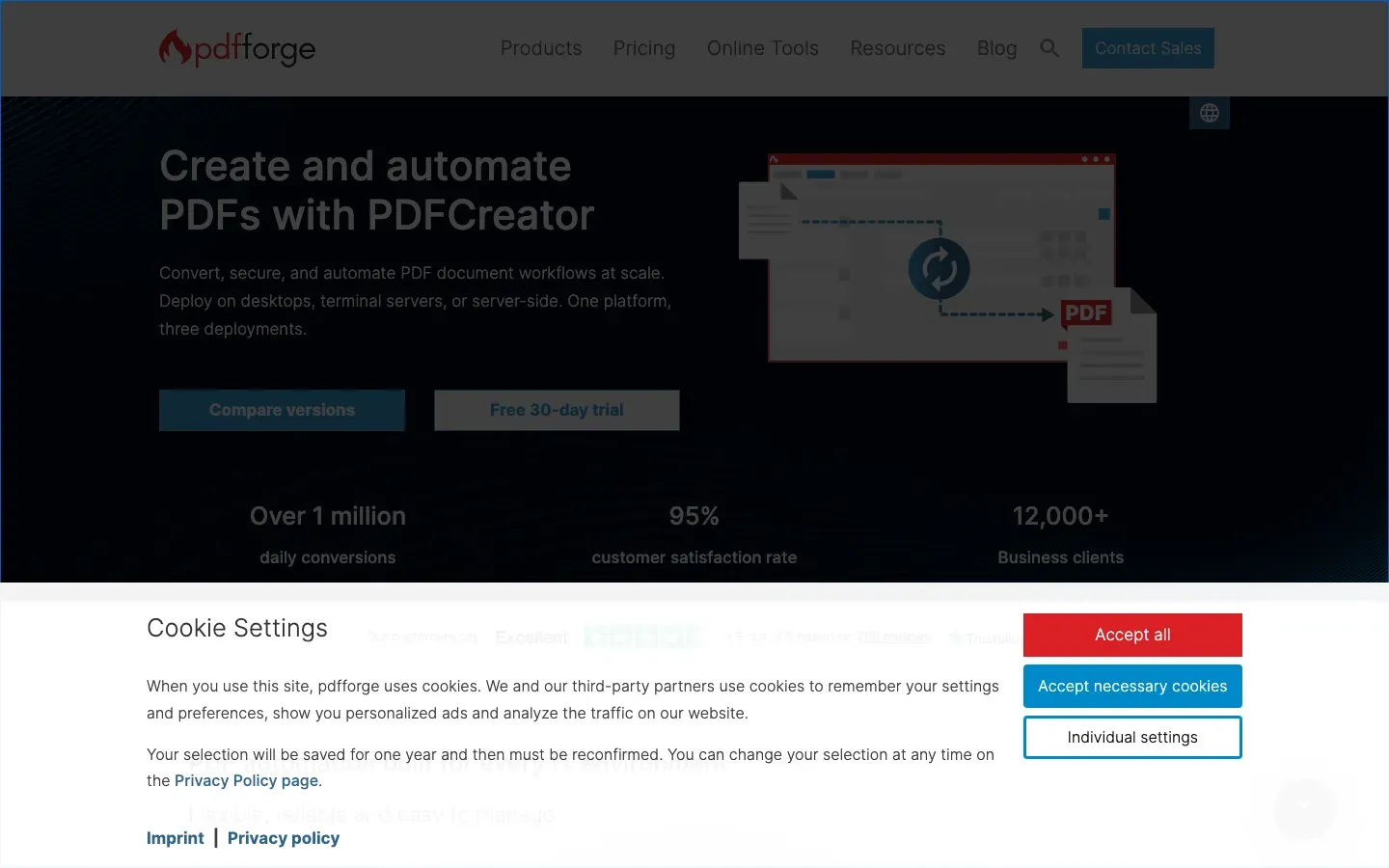This screenshot has width=1389, height=868.
Task: Open Individual settings for cookies
Action: (1132, 737)
